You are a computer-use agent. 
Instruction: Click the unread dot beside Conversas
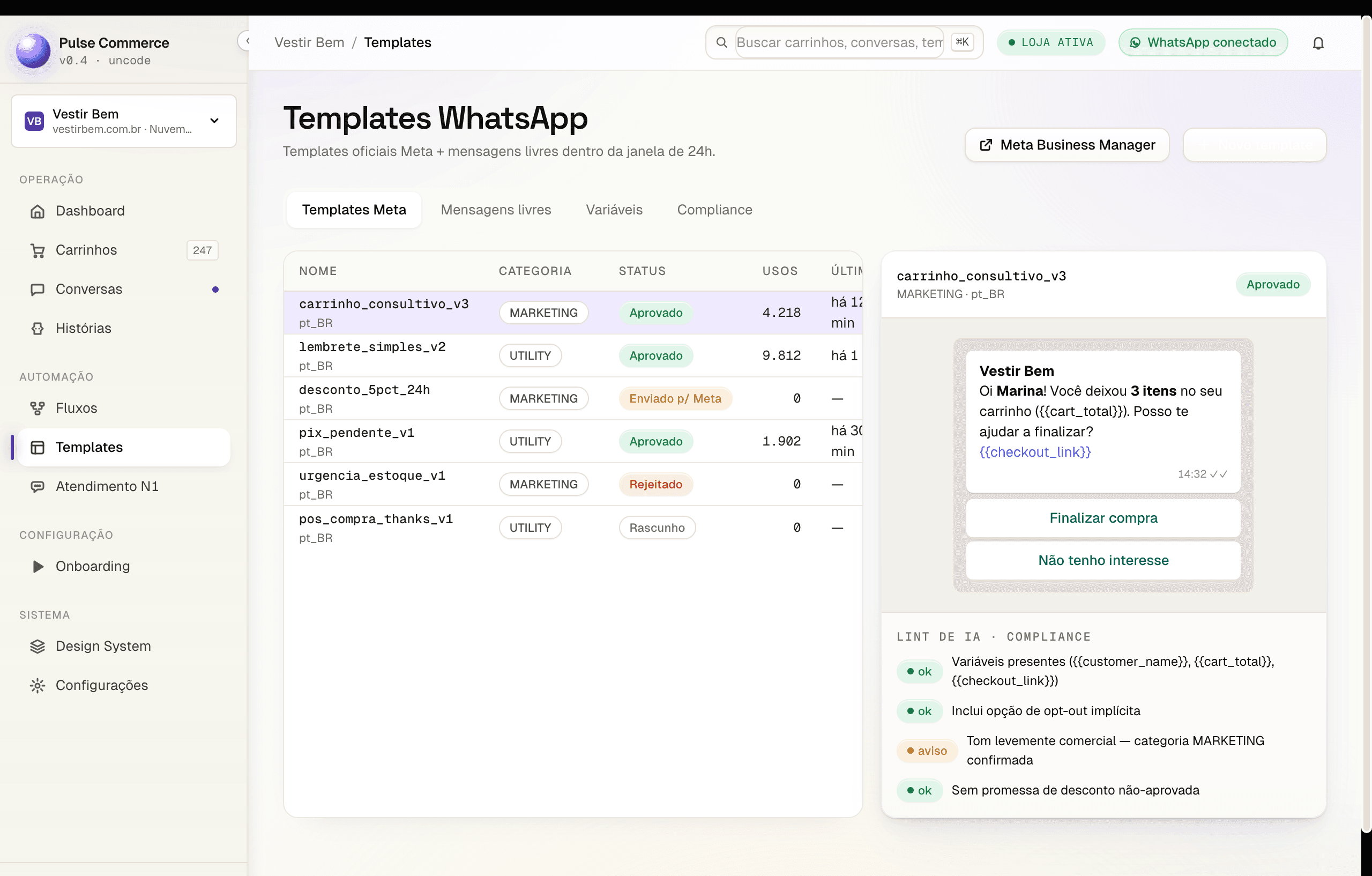pyautogui.click(x=215, y=289)
